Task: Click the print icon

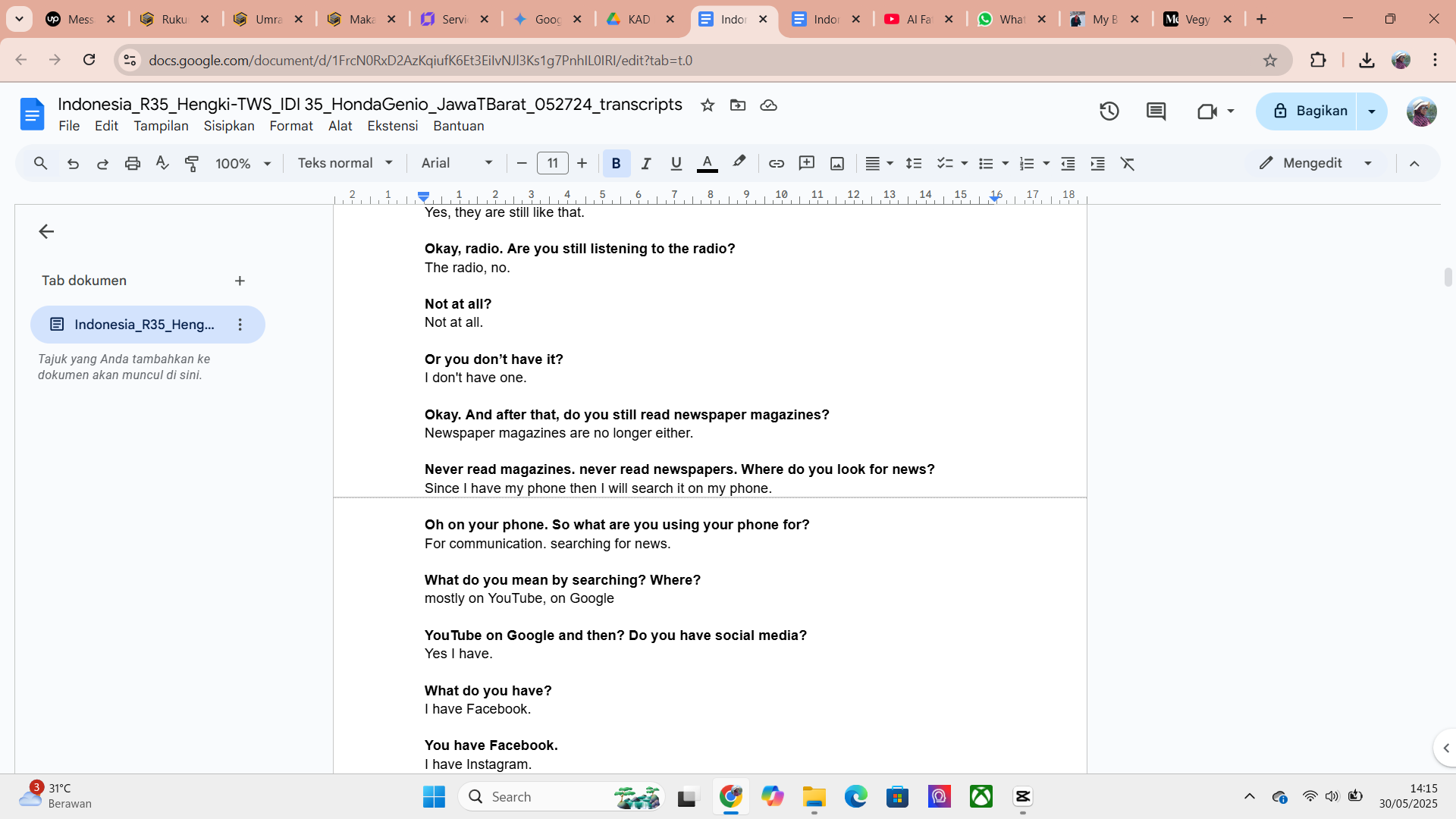Action: coord(133,163)
